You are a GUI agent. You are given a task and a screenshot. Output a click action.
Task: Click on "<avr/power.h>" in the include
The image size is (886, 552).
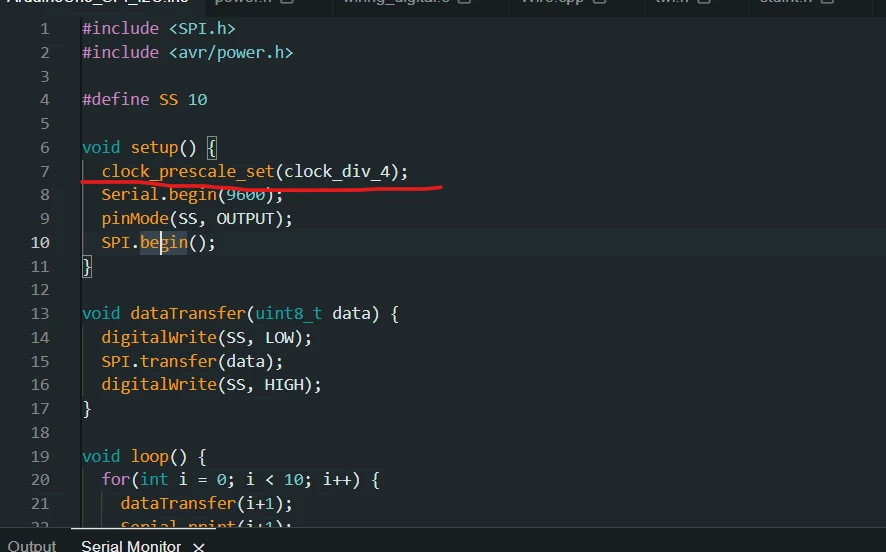231,53
